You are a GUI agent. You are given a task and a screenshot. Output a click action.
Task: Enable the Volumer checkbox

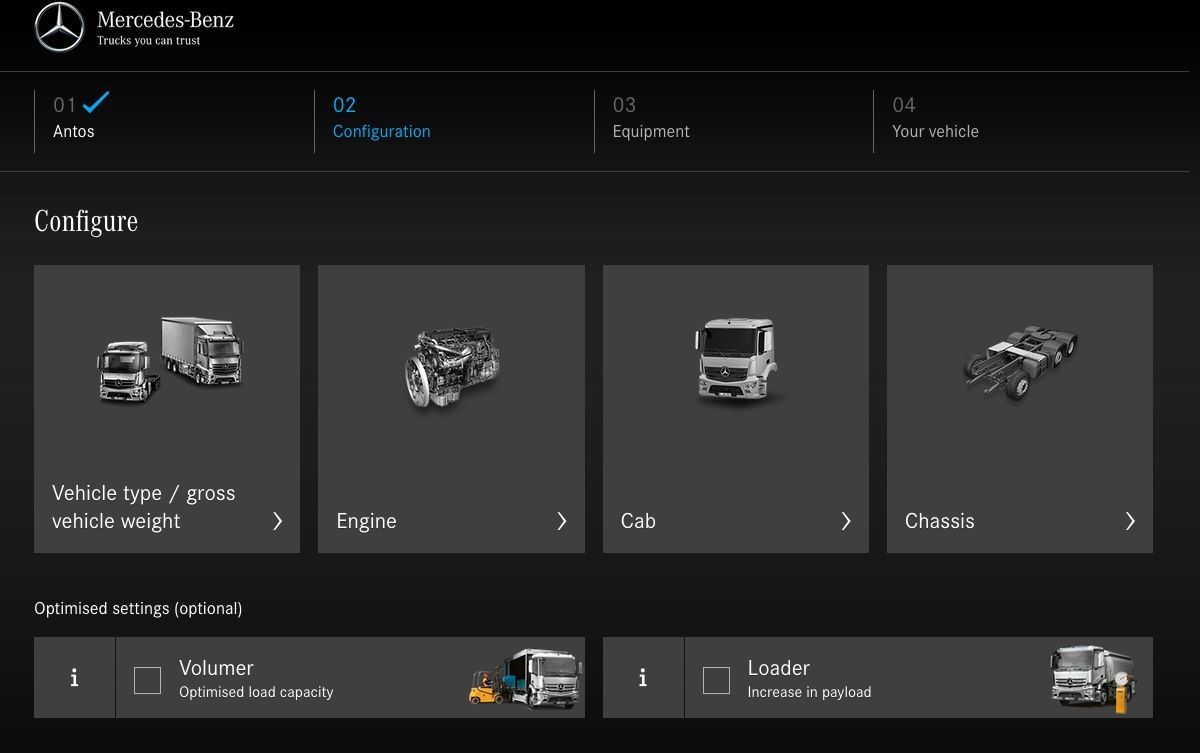pyautogui.click(x=147, y=680)
